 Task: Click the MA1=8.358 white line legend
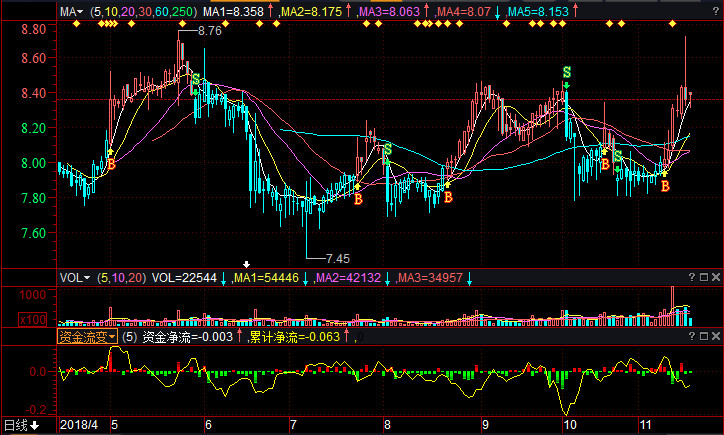(x=233, y=12)
